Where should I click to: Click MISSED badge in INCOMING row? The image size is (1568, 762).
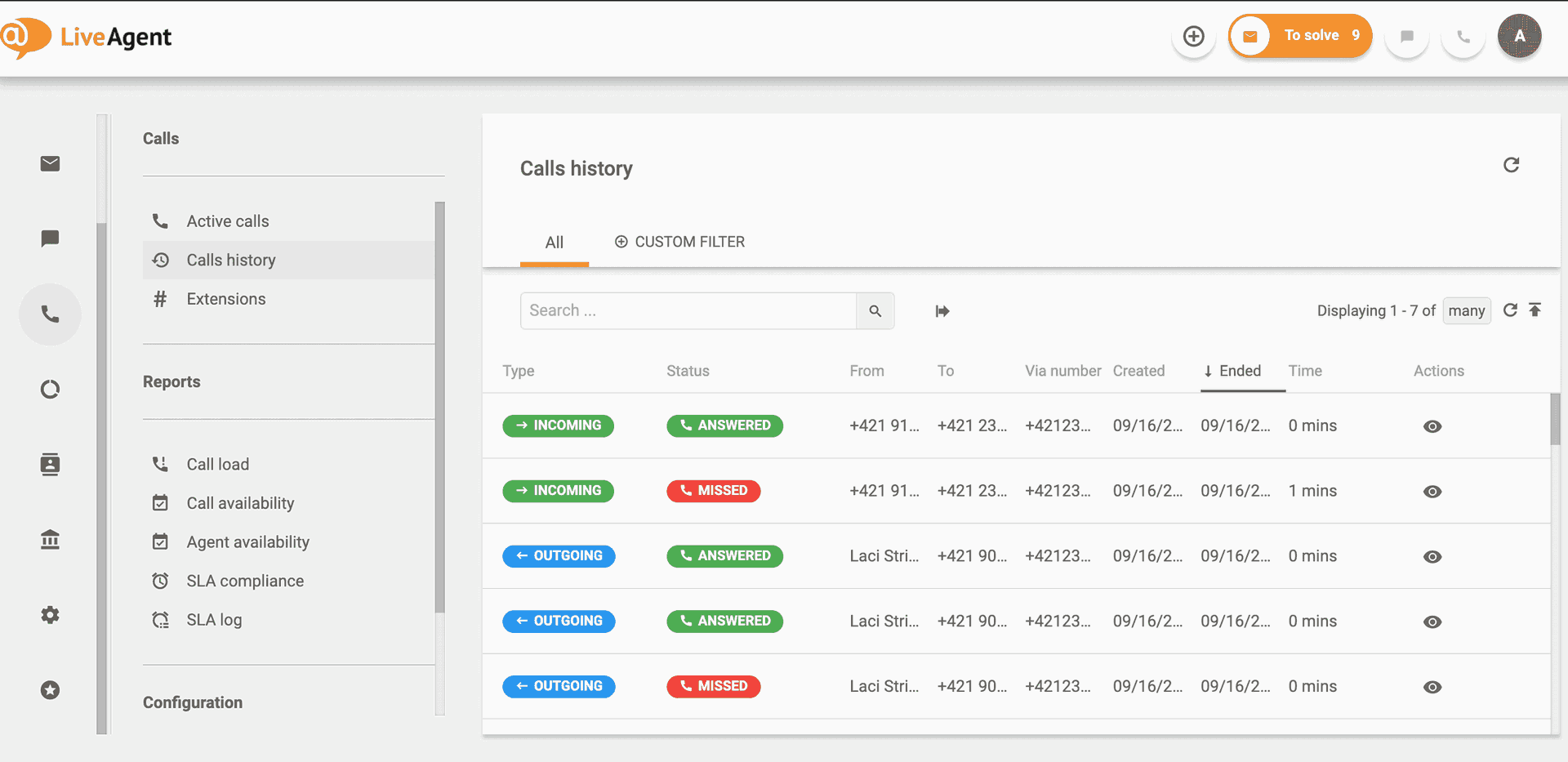[714, 491]
